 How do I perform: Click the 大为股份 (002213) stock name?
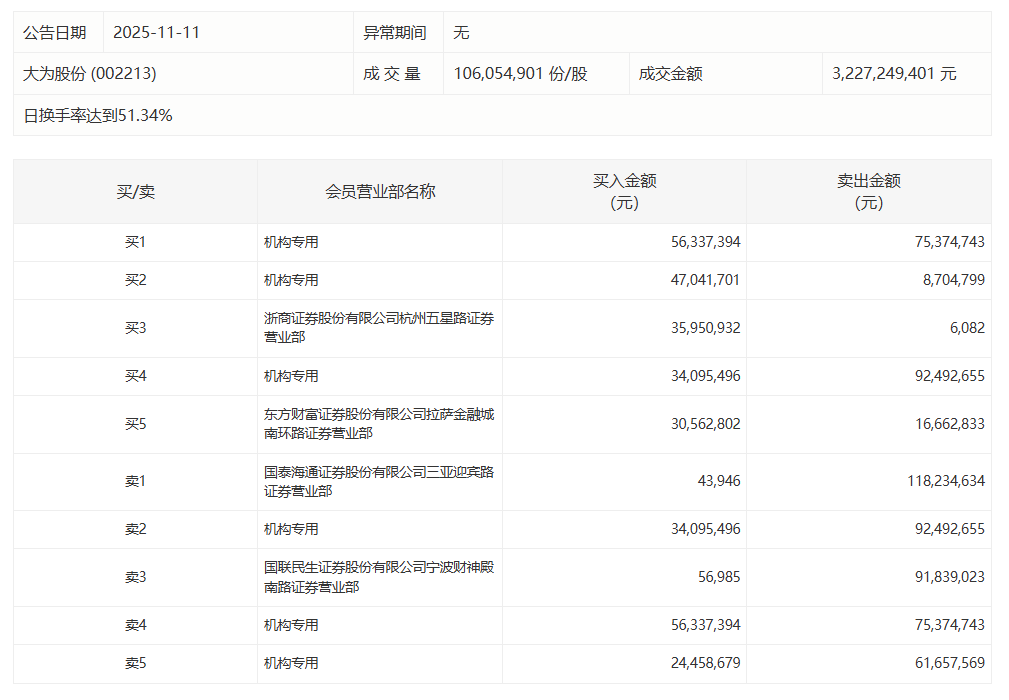pos(90,74)
